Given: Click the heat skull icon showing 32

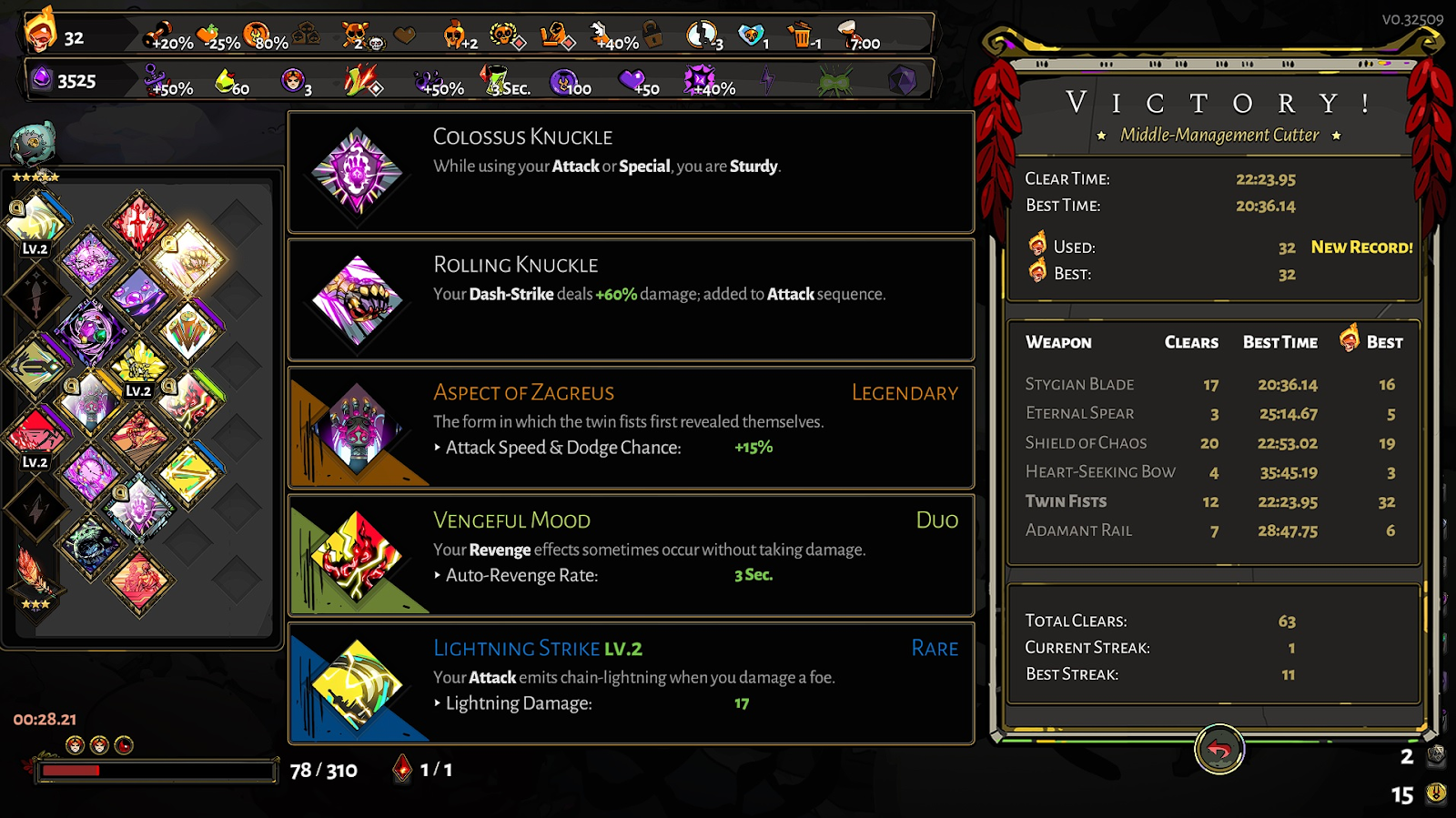Looking at the screenshot, I should (39, 32).
